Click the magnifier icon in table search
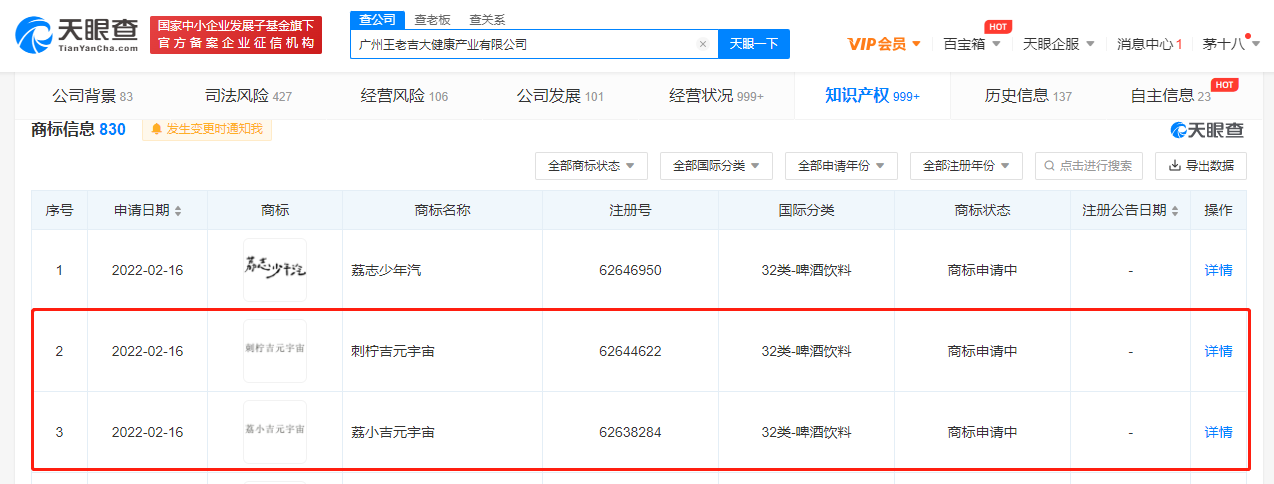The image size is (1274, 484). pyautogui.click(x=1051, y=166)
